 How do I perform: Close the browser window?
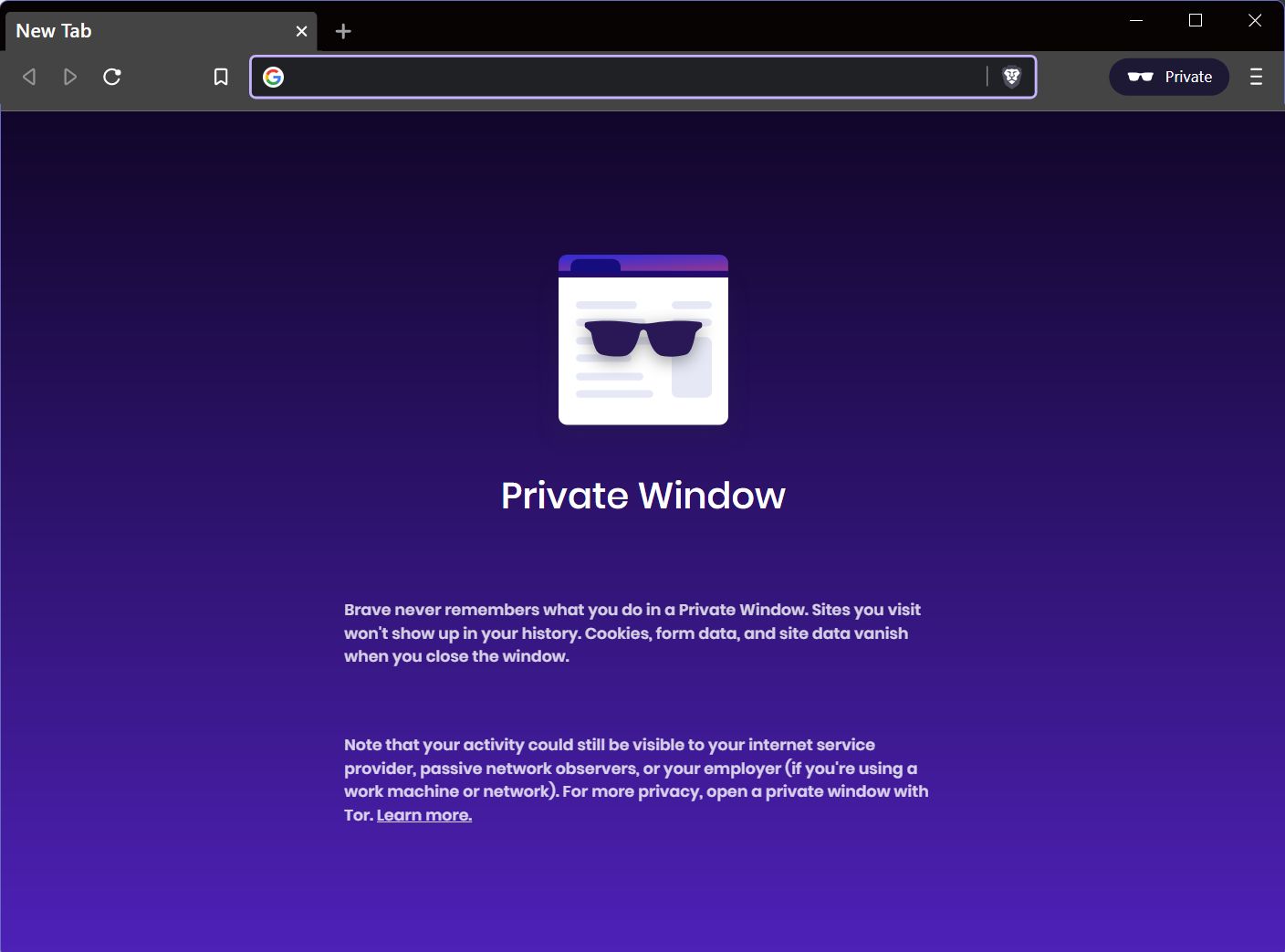tap(1255, 19)
